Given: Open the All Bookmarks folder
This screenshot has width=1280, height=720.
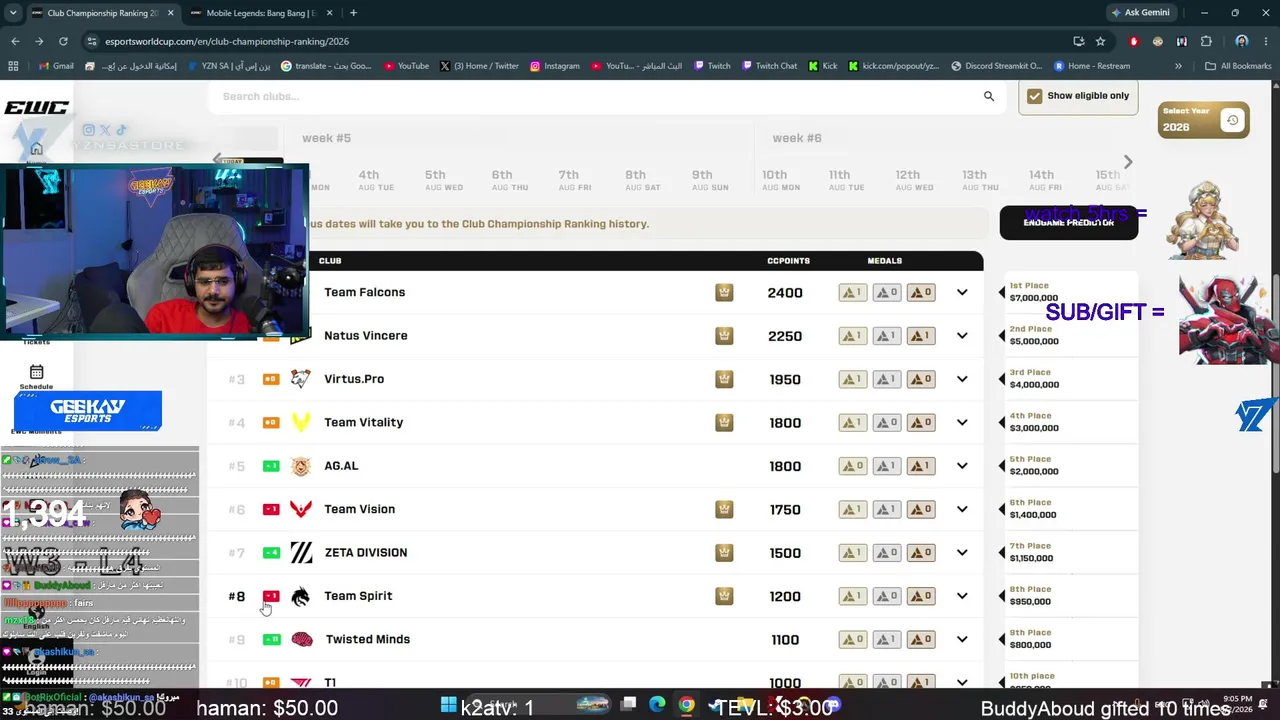Looking at the screenshot, I should tap(1238, 66).
